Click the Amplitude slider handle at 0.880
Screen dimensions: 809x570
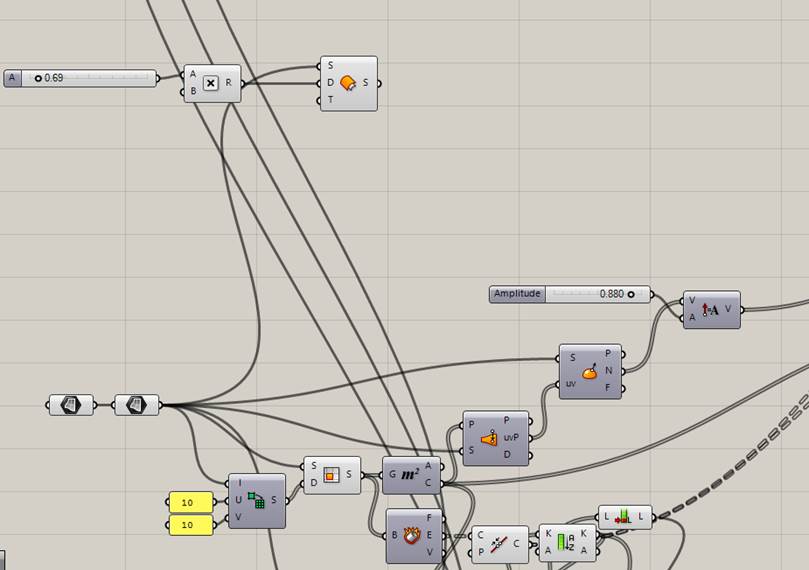point(631,294)
